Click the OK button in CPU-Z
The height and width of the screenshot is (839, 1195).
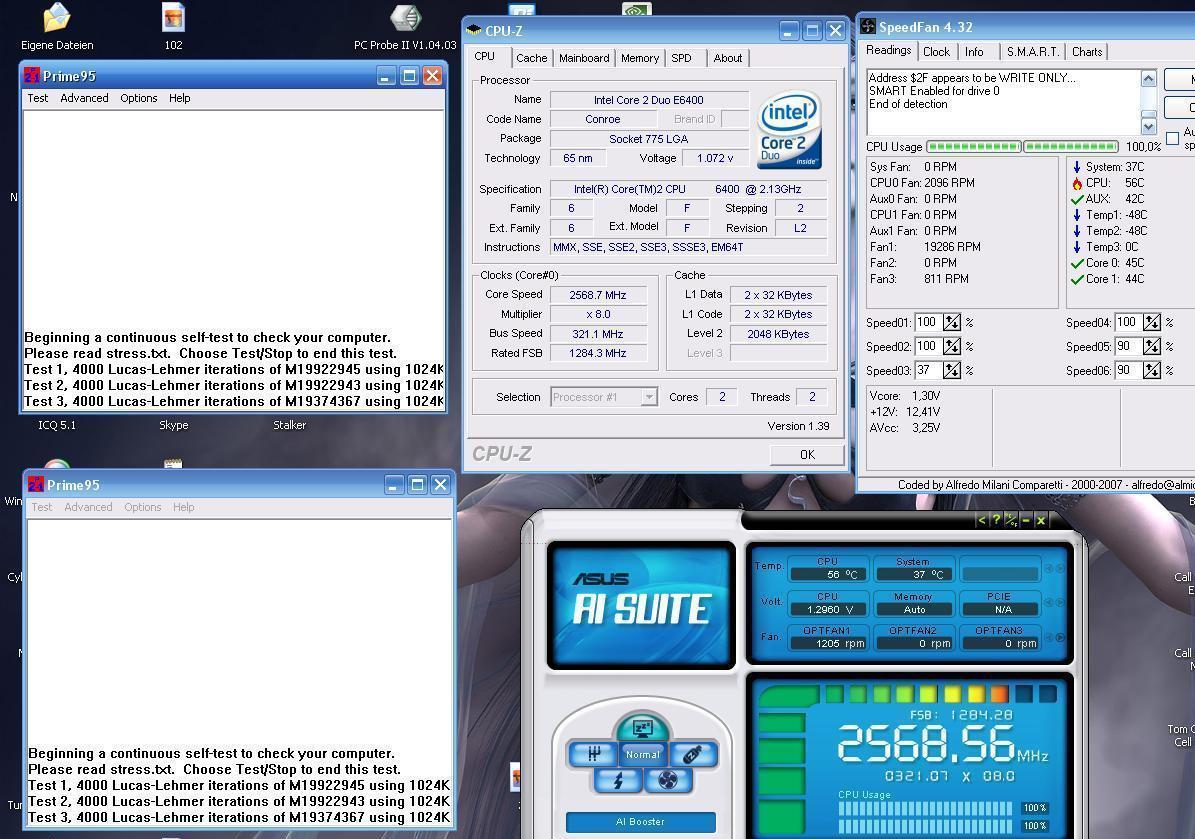coord(807,455)
